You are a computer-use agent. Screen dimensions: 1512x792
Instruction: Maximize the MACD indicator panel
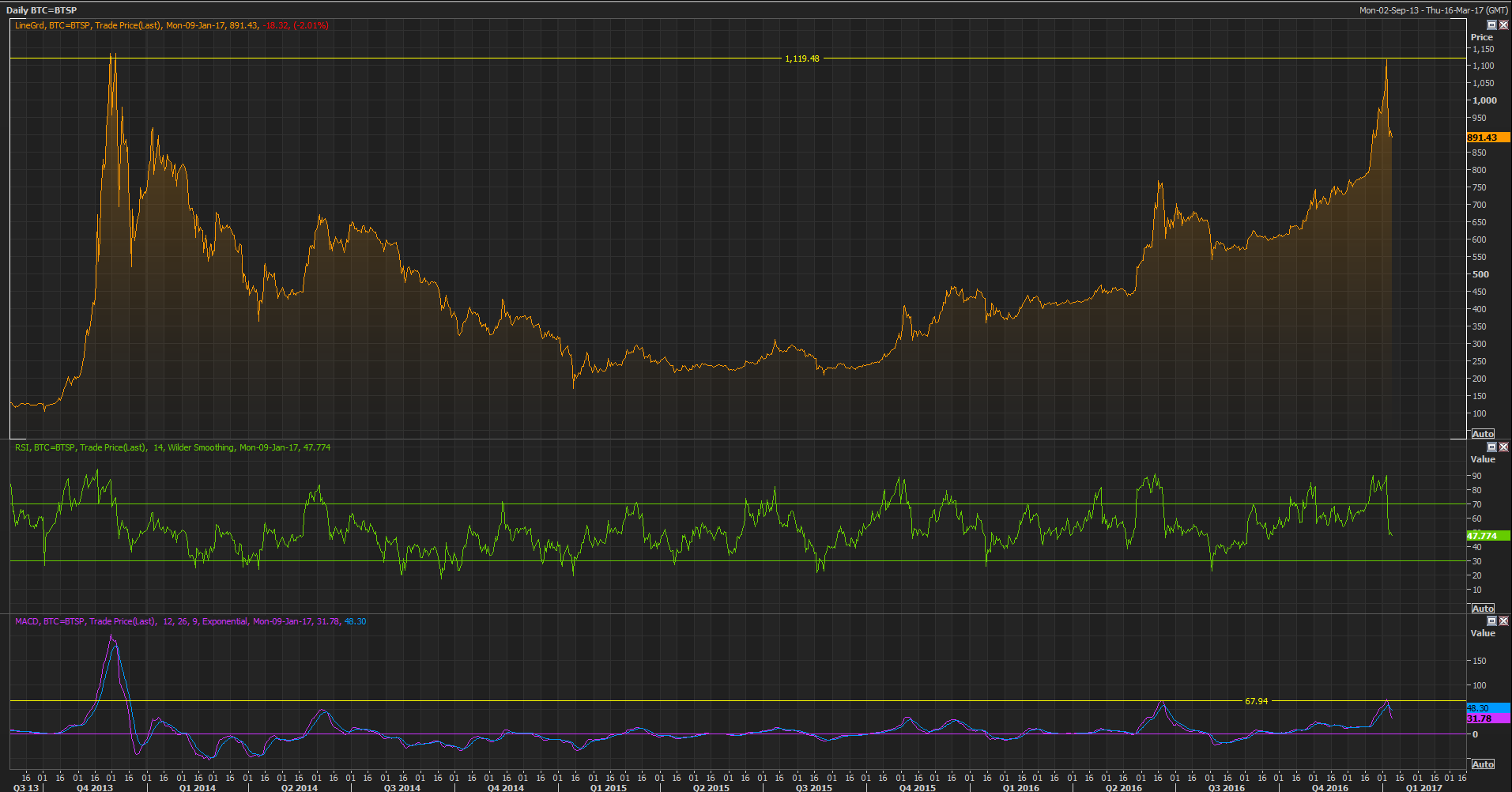point(1491,621)
